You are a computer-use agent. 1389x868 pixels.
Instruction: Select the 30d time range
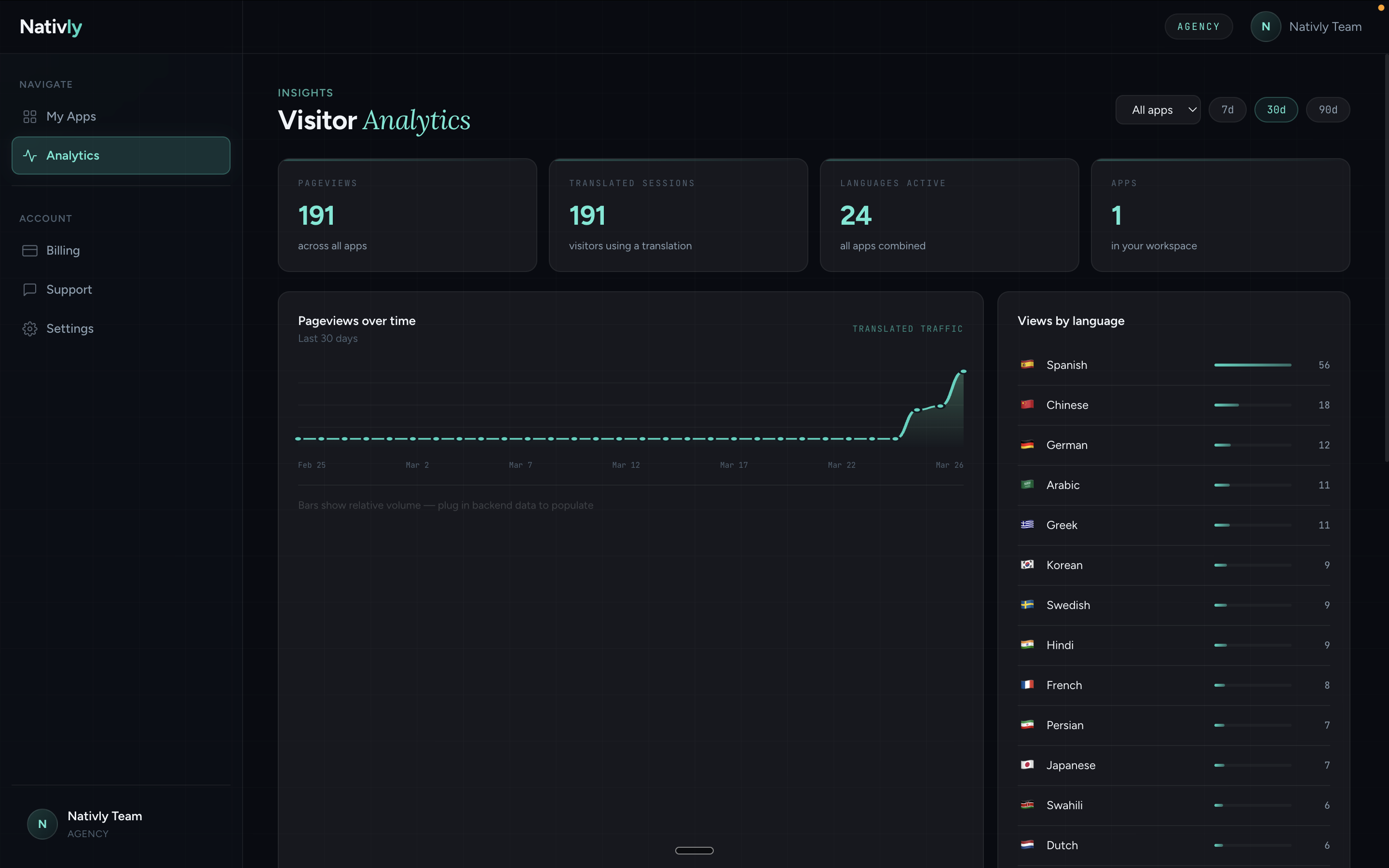[1276, 109]
